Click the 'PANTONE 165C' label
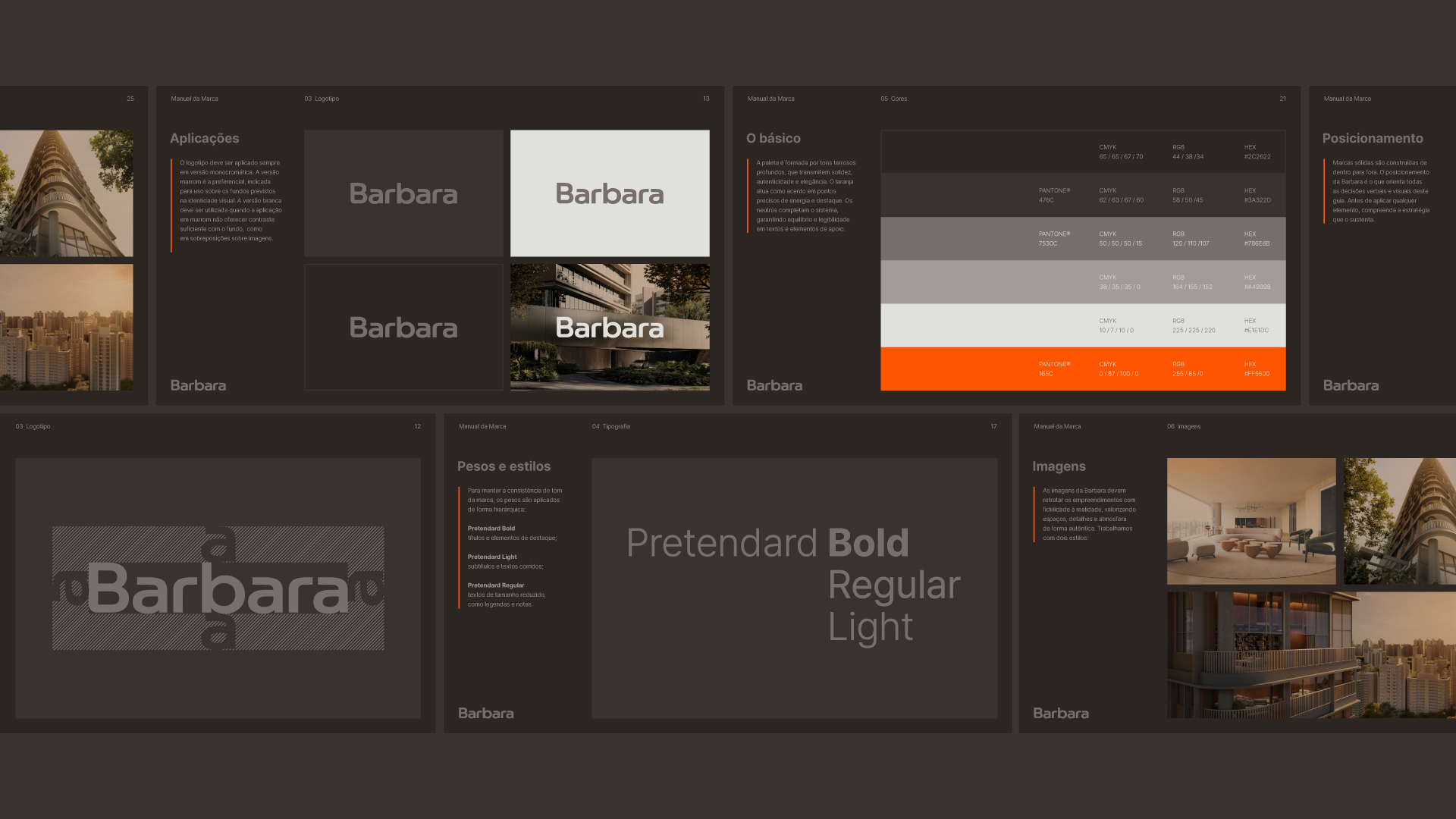The height and width of the screenshot is (819, 1456). [1054, 369]
